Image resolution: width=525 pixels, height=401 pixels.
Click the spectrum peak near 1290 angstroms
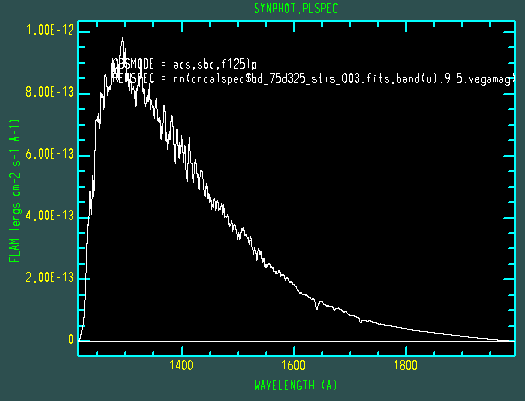tap(123, 39)
